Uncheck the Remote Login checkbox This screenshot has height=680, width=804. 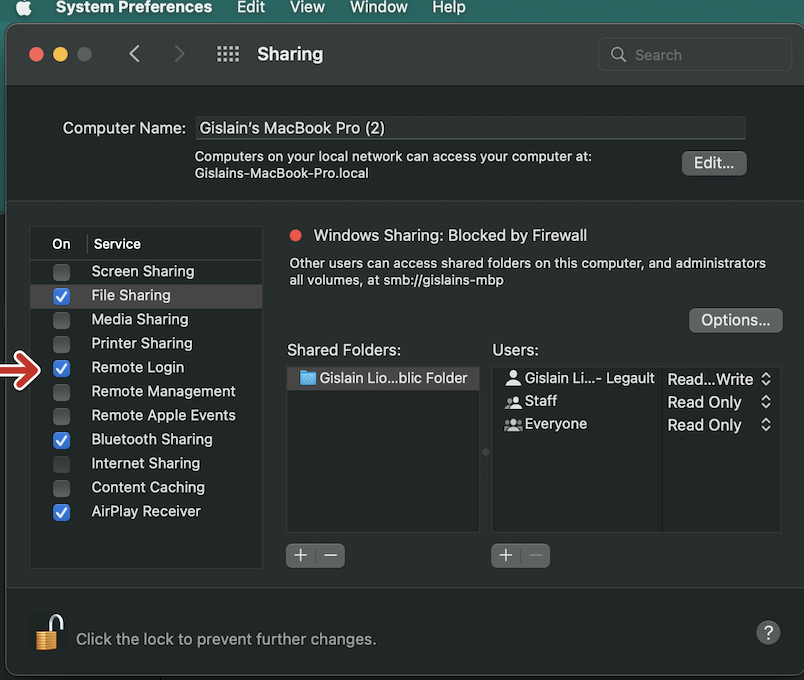(x=62, y=368)
